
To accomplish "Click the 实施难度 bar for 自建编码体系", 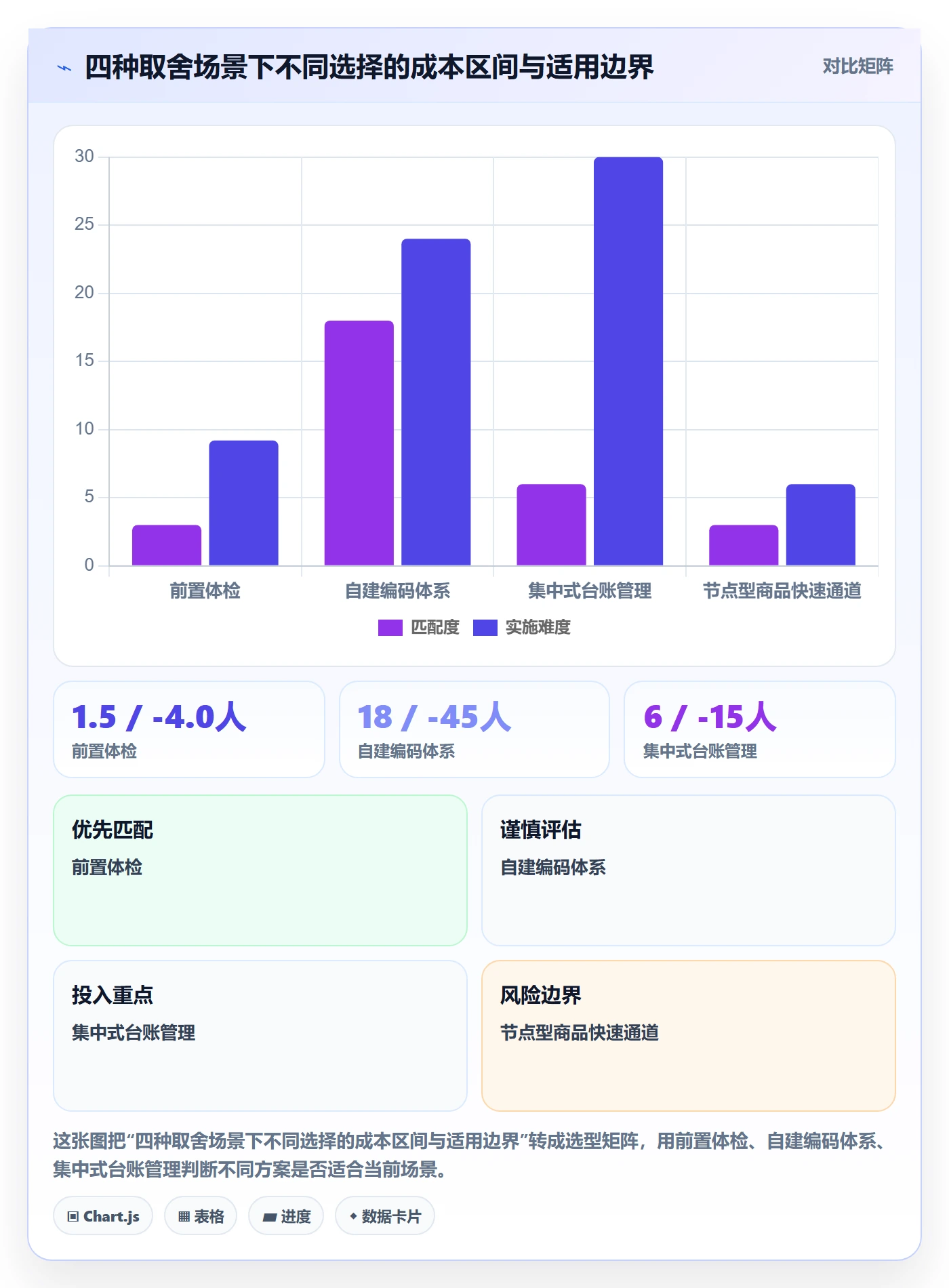I will click(x=436, y=402).
